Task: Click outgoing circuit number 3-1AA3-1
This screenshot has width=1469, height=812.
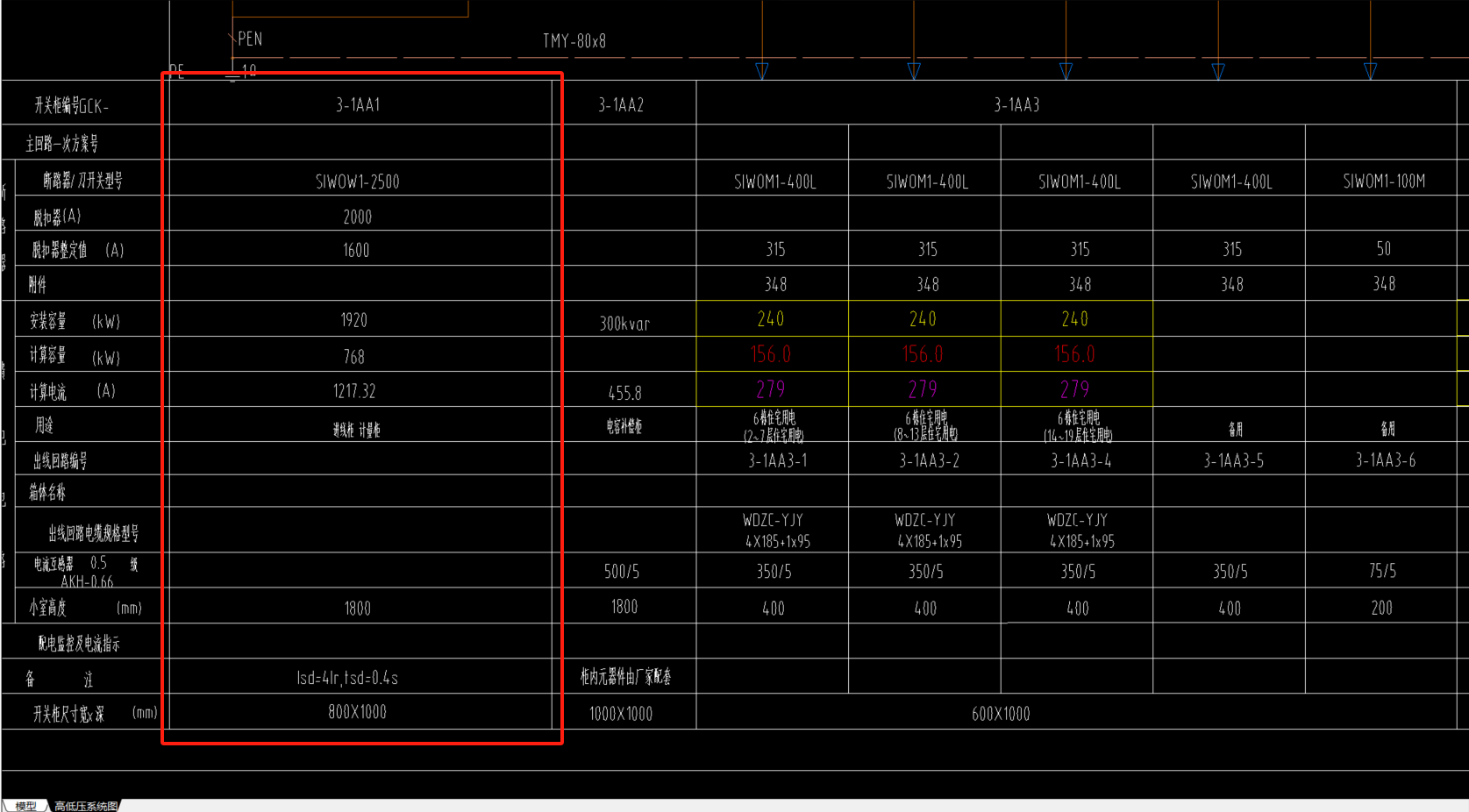Action: pos(777,460)
